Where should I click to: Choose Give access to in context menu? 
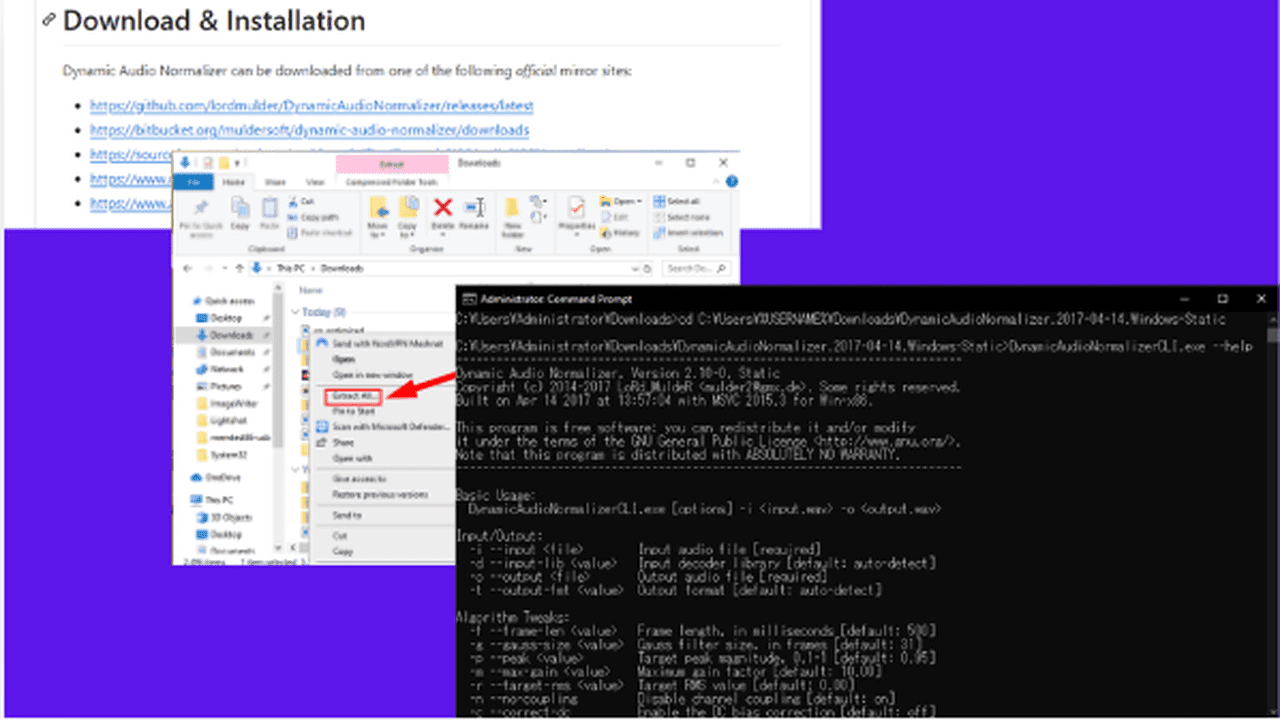point(357,478)
